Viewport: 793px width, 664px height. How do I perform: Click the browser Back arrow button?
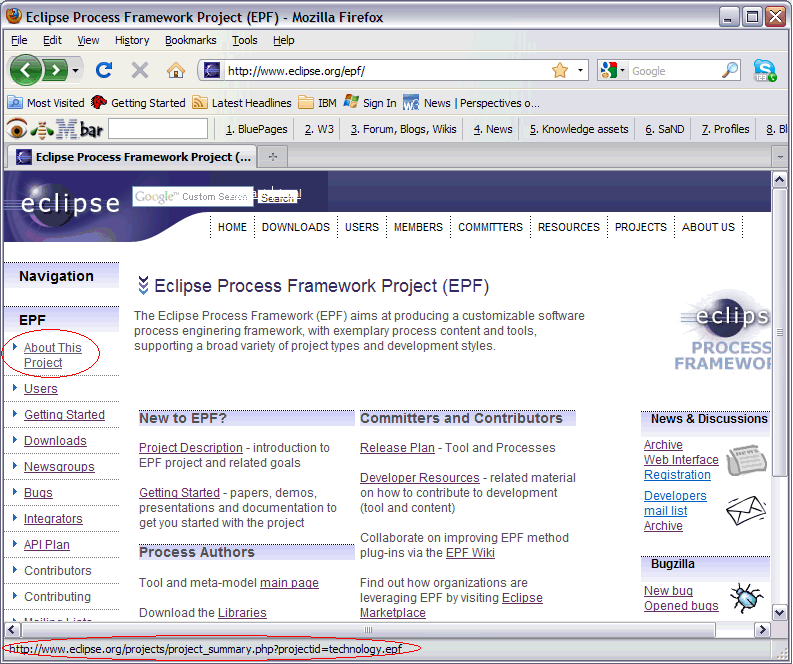26,70
